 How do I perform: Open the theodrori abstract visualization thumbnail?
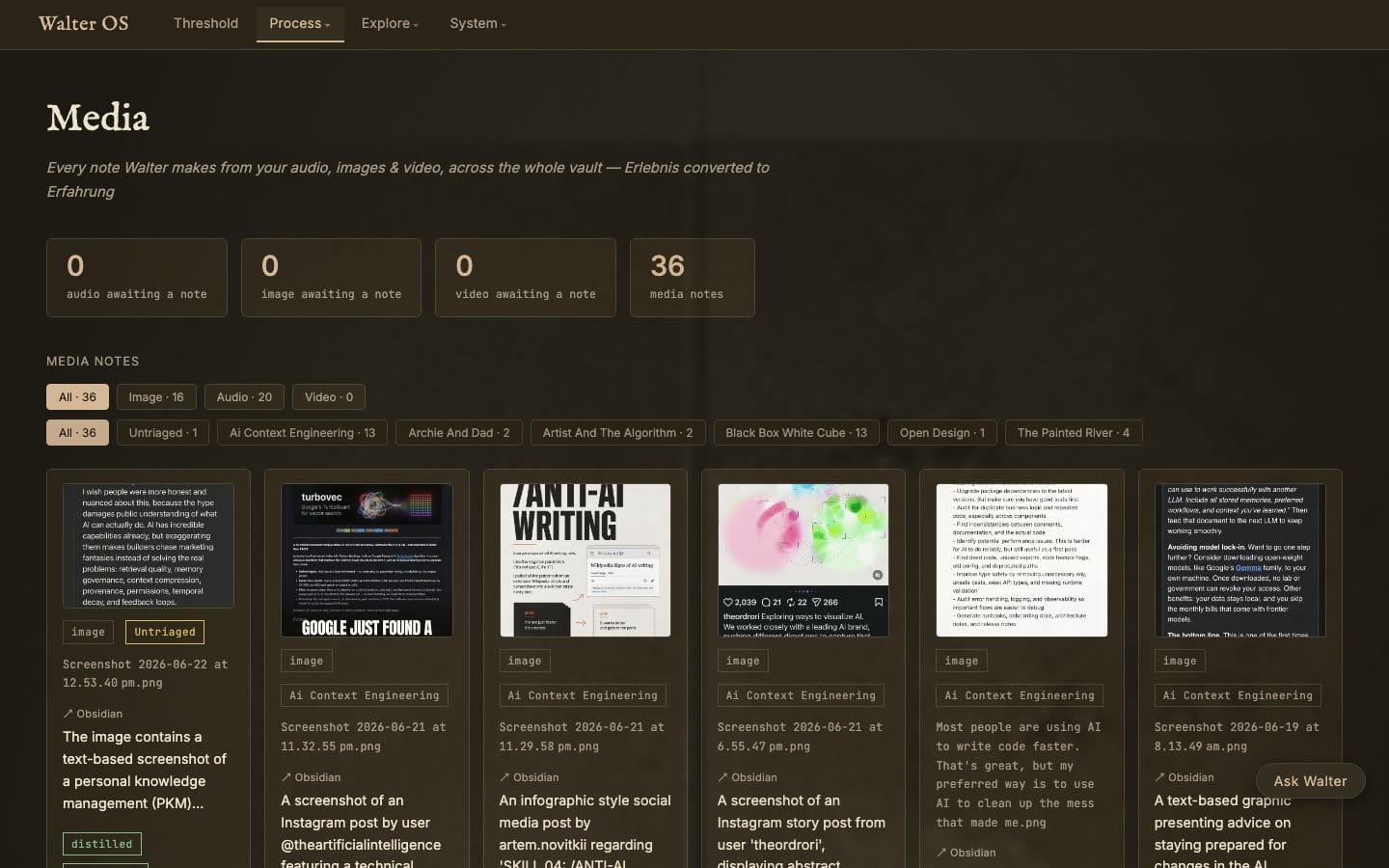[803, 560]
